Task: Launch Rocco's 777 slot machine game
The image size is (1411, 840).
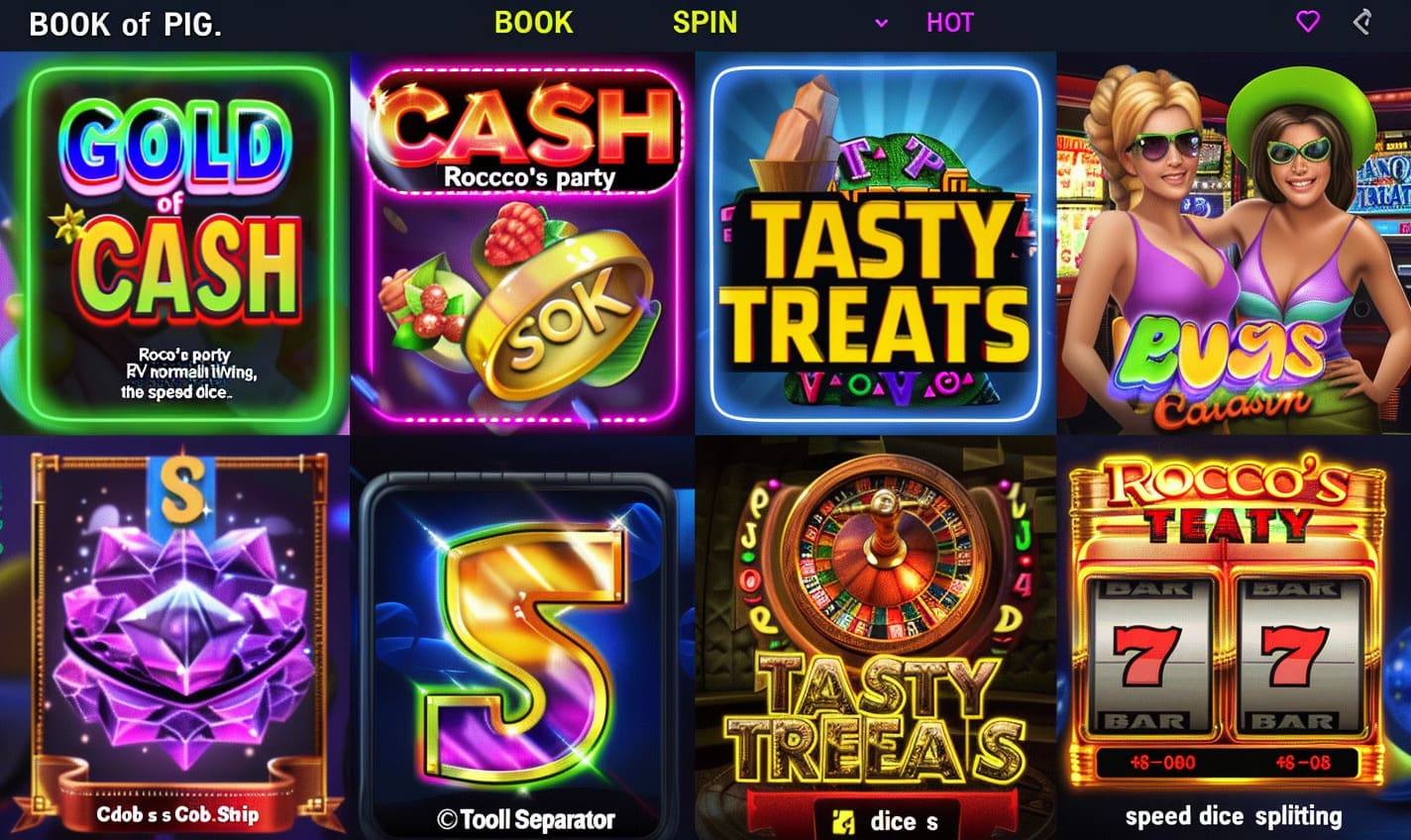Action: [x=1234, y=638]
